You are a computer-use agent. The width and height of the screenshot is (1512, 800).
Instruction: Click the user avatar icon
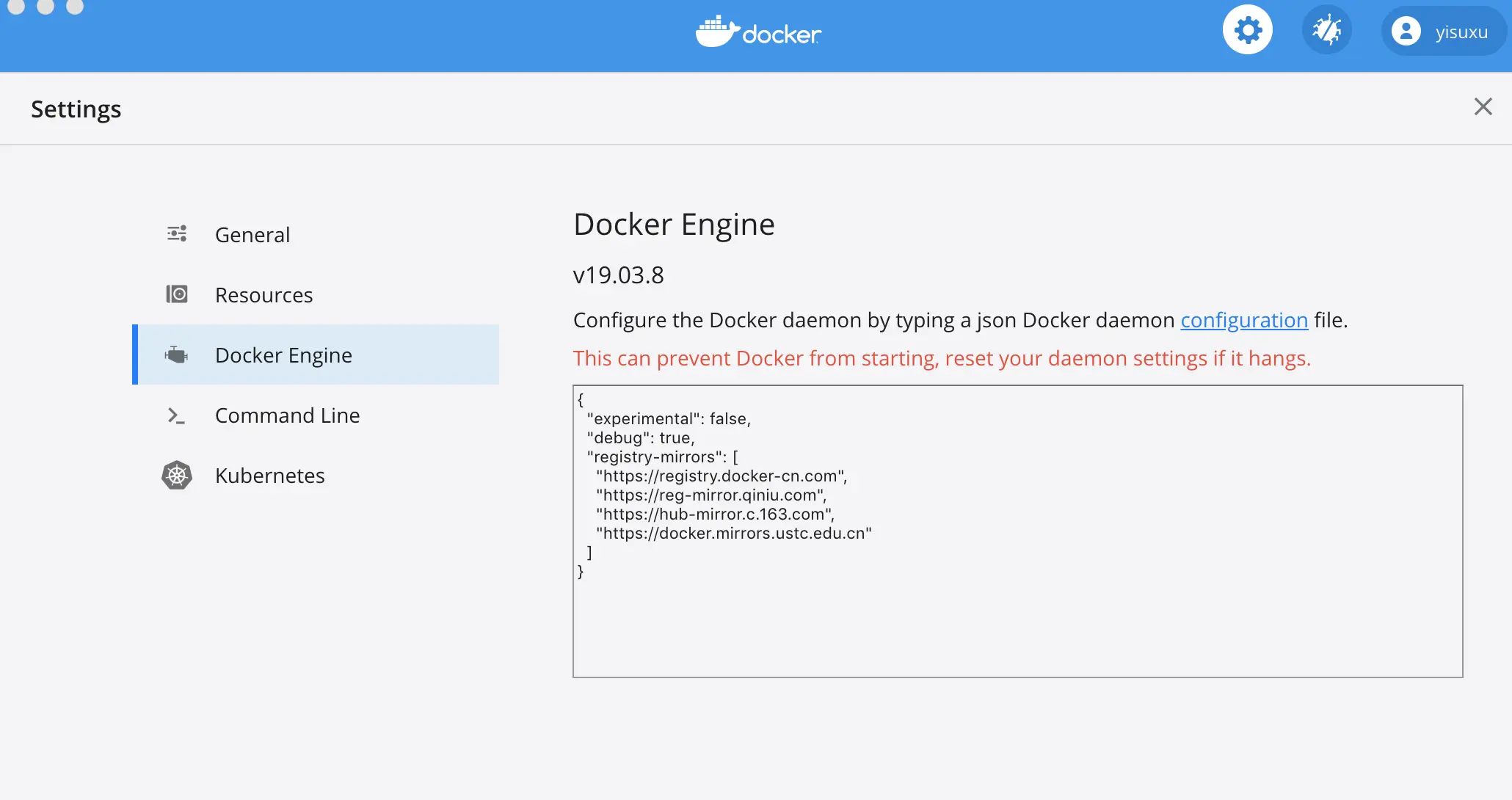click(1406, 32)
